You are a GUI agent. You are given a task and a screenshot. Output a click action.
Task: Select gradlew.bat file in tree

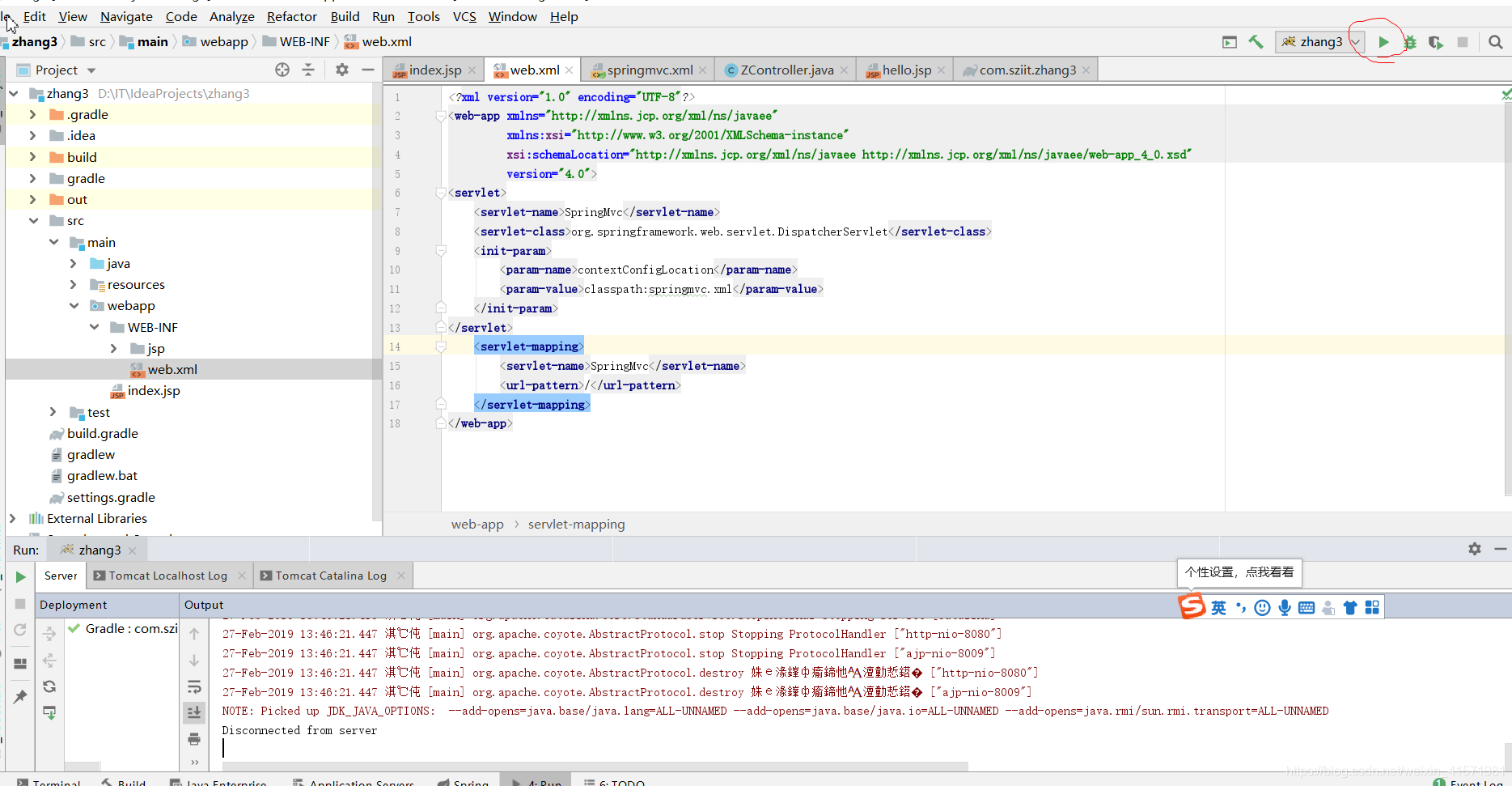pos(102,476)
